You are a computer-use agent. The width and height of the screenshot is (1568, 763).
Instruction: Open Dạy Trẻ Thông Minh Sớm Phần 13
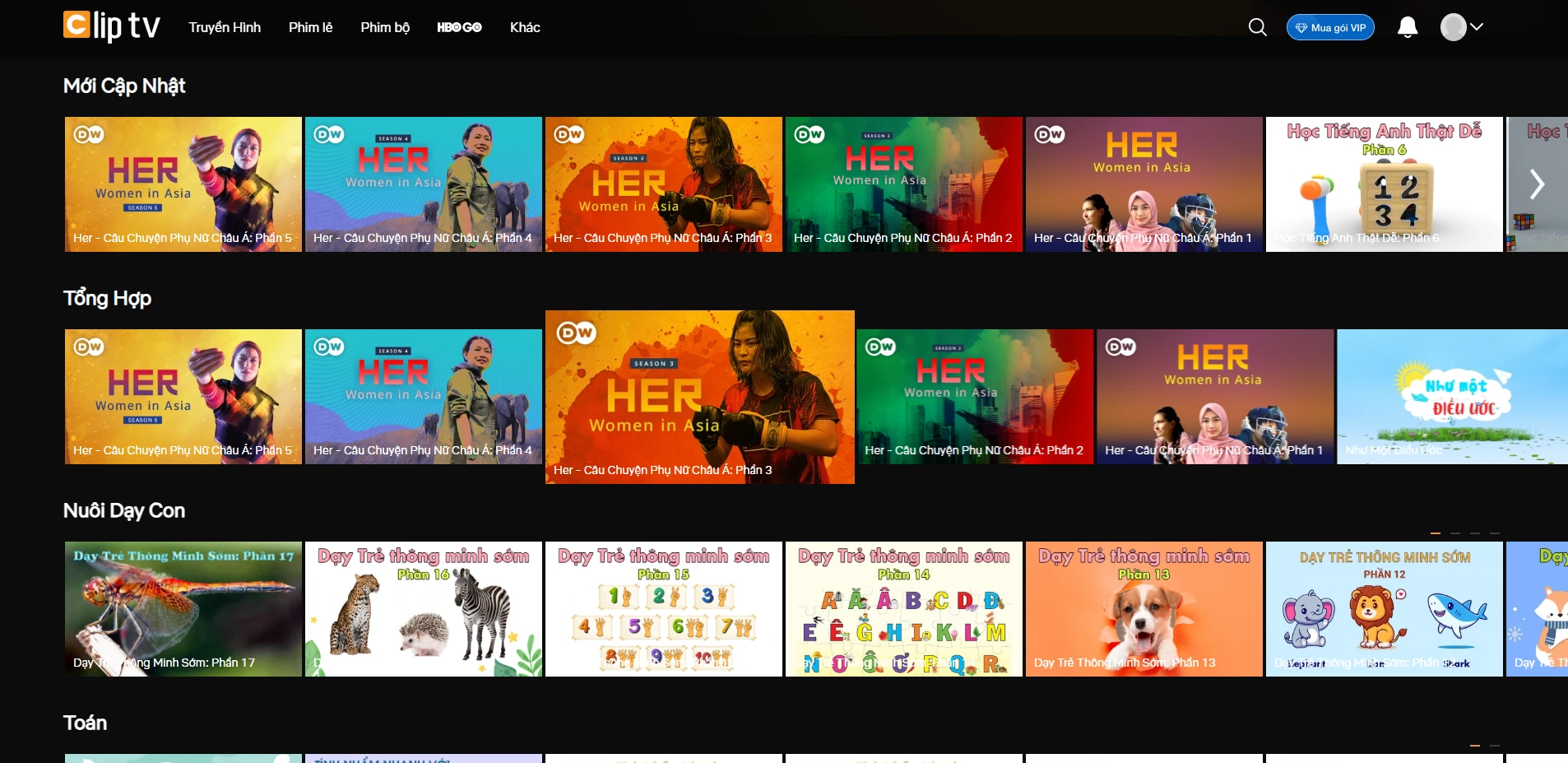coord(1144,609)
